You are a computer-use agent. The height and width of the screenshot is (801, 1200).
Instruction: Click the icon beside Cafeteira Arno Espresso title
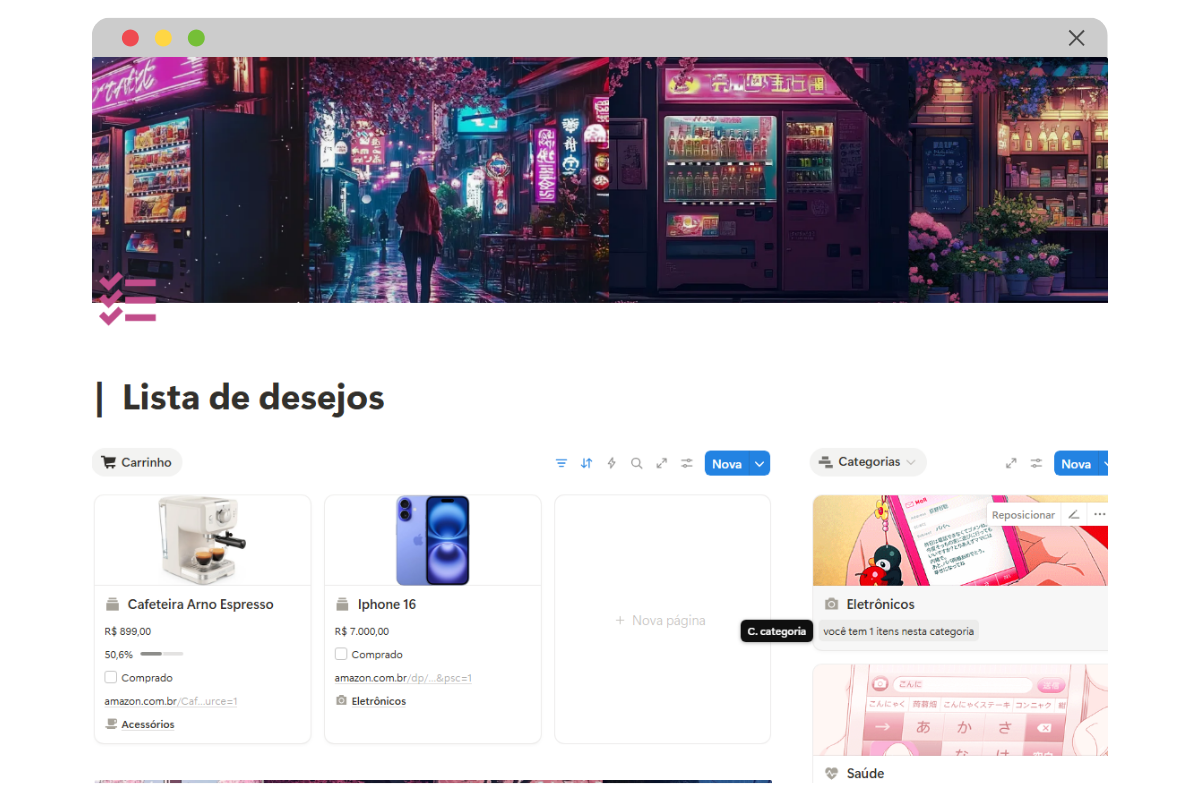(x=112, y=604)
